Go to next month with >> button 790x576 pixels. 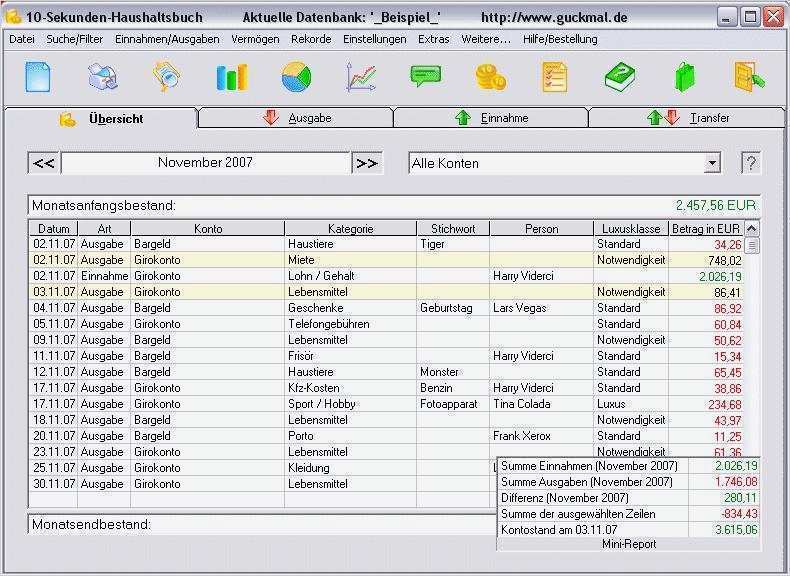click(x=367, y=163)
